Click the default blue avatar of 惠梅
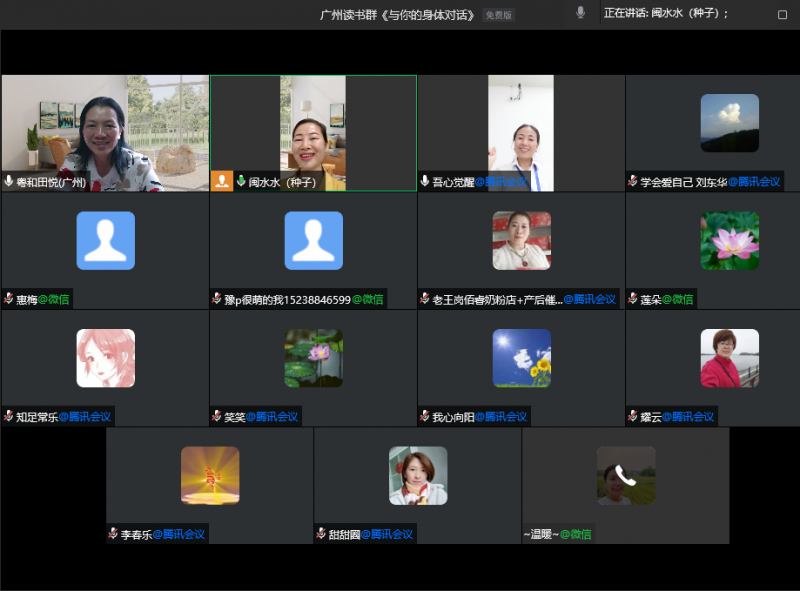Viewport: 800px width, 591px height. pos(105,240)
